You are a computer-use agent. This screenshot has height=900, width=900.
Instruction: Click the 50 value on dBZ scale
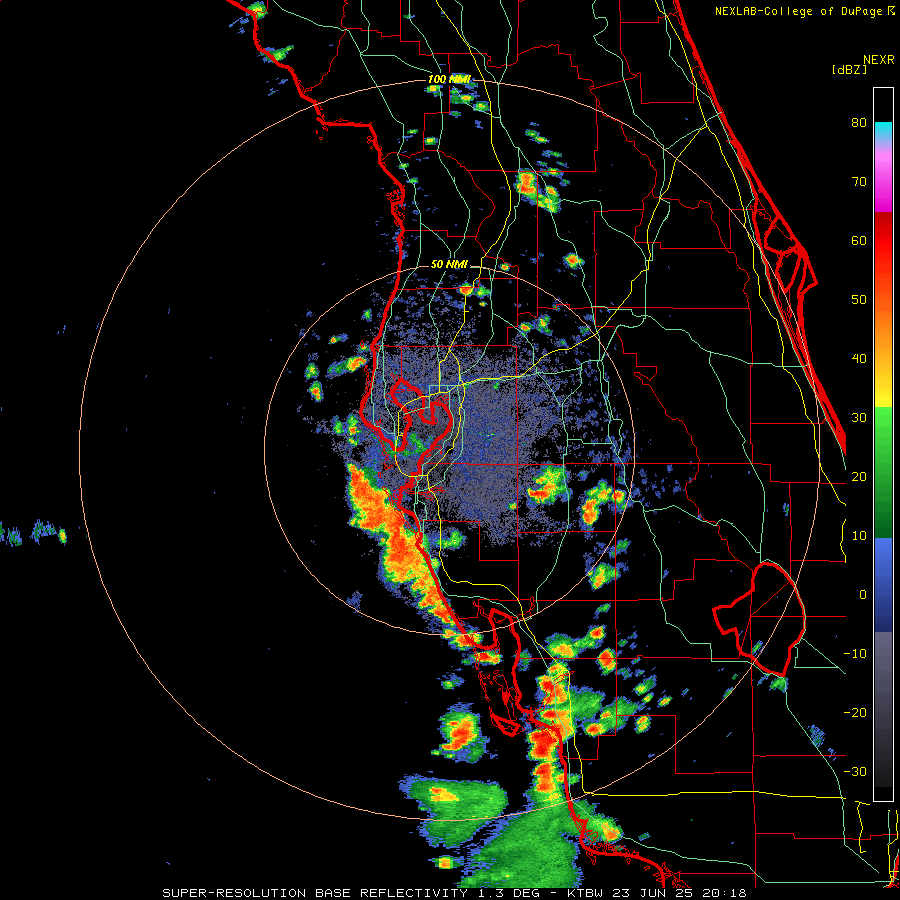pyautogui.click(x=859, y=300)
